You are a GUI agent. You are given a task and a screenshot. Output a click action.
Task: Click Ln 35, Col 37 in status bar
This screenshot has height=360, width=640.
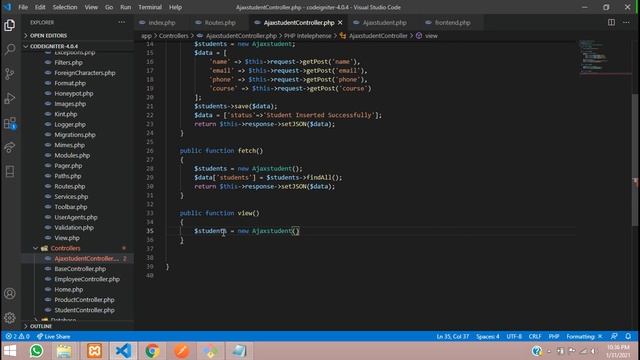[x=453, y=336]
